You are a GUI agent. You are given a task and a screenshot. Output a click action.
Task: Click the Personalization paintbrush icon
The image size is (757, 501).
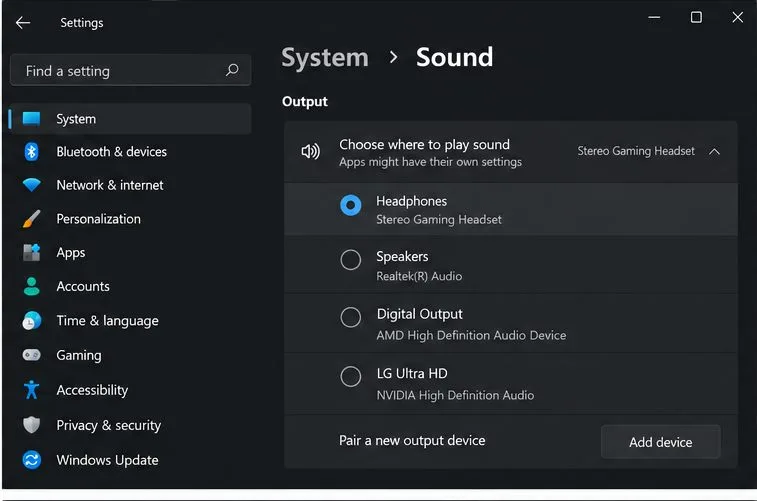pos(31,219)
